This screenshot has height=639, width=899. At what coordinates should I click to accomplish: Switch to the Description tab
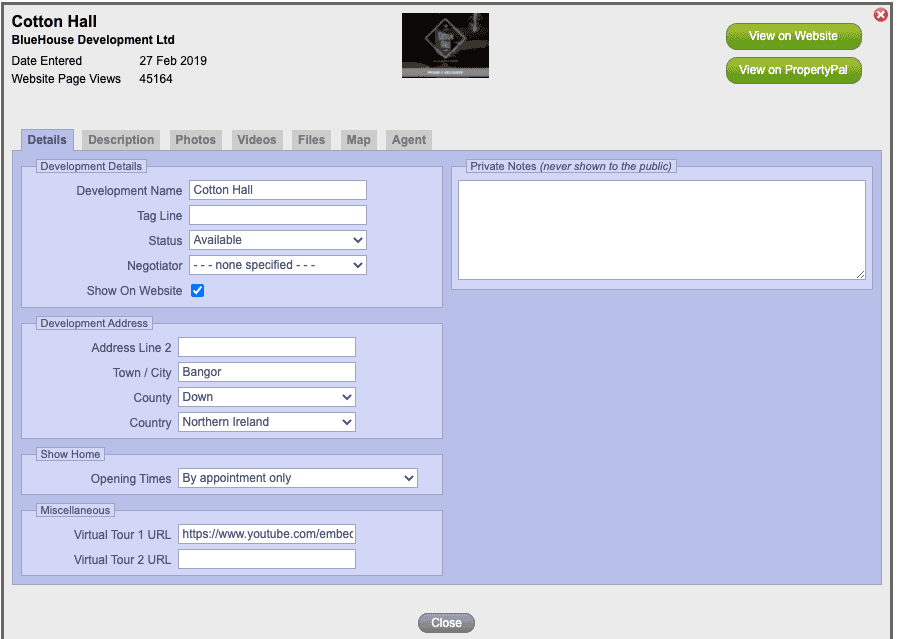pos(121,140)
